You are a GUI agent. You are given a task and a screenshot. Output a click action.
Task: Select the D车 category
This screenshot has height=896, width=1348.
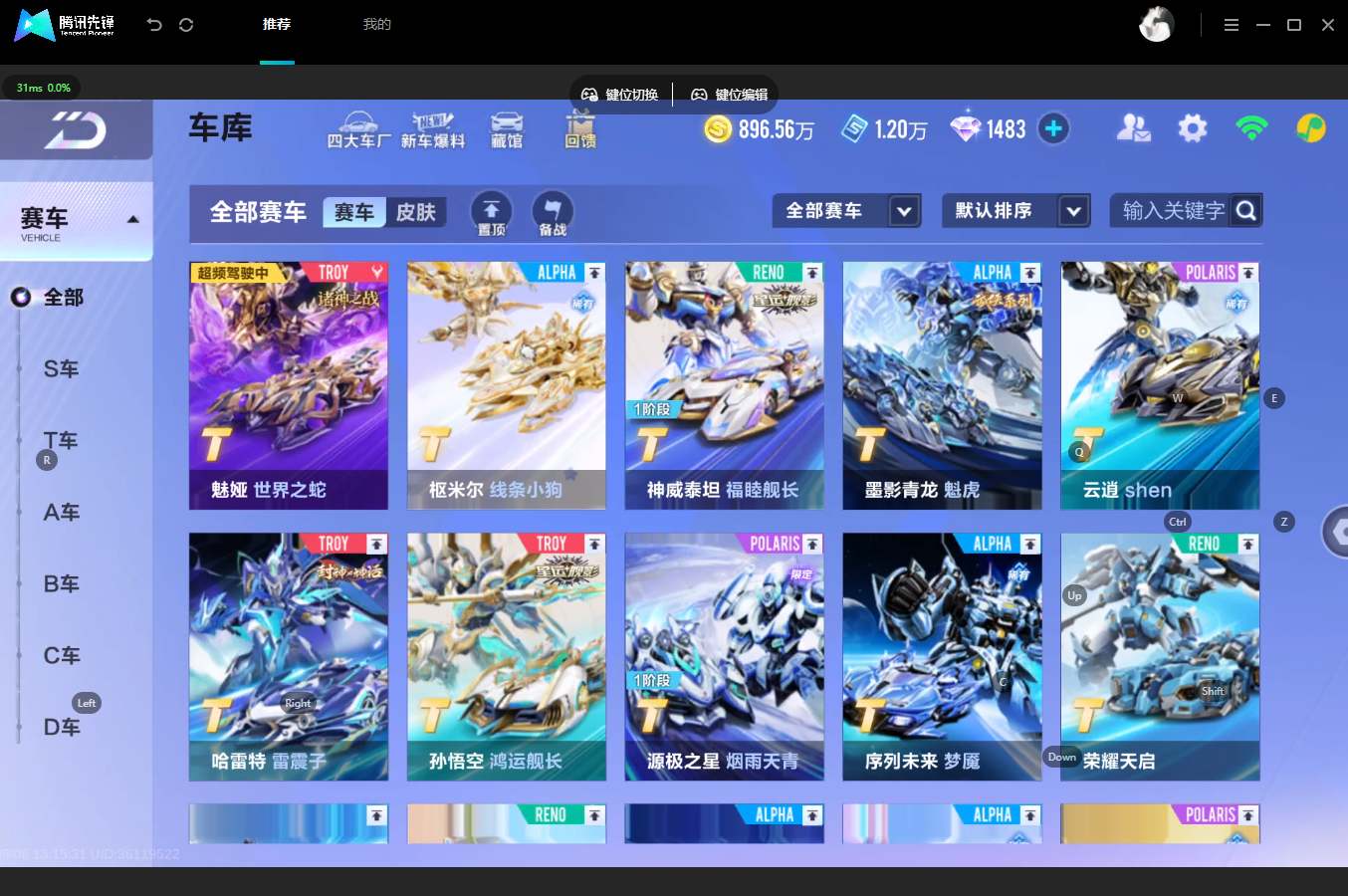click(62, 728)
